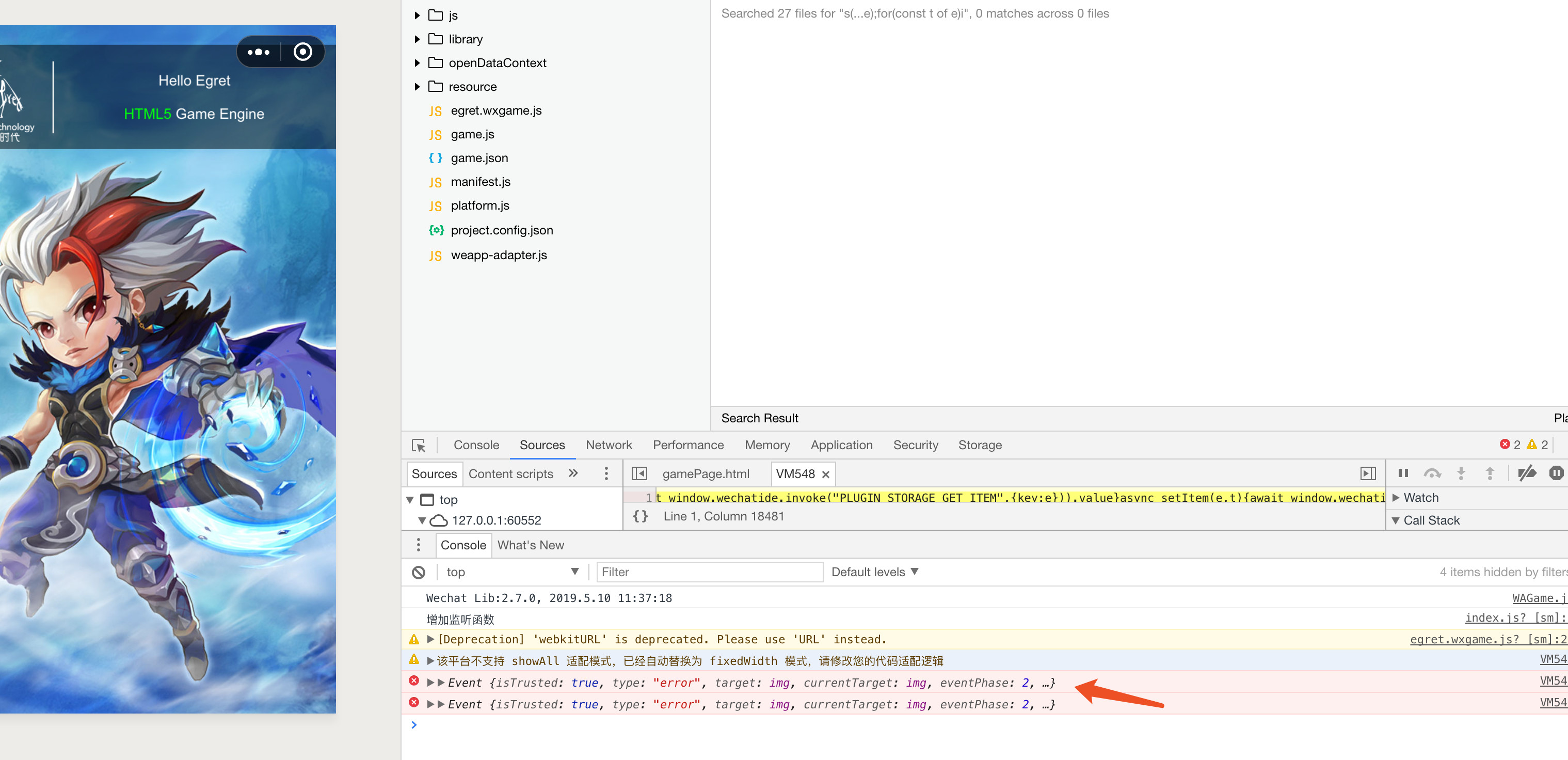Click the console prompt input line

(984, 725)
